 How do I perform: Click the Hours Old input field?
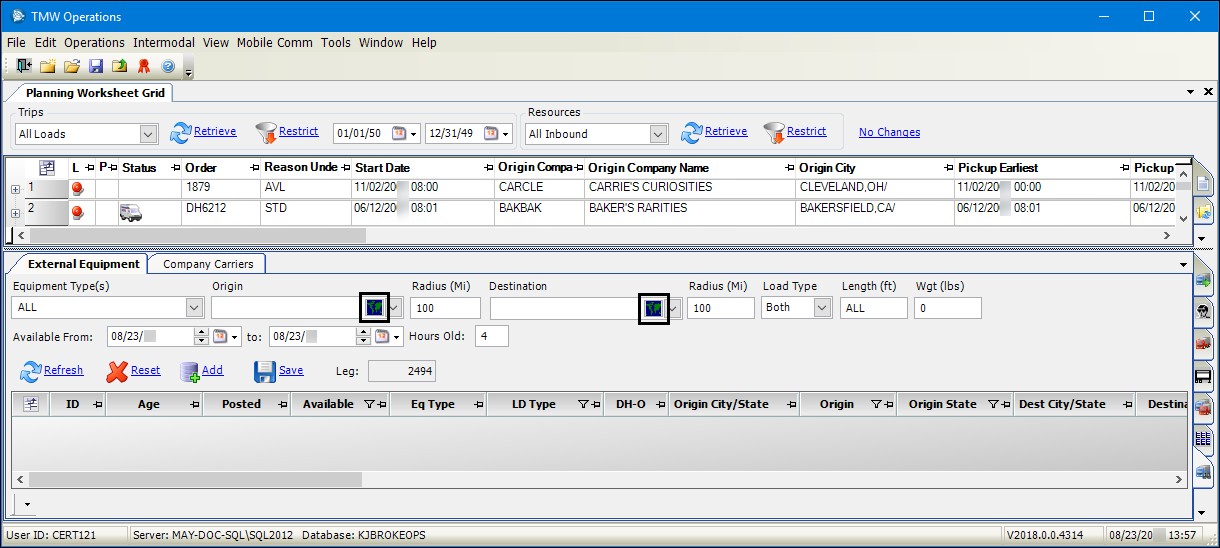pyautogui.click(x=492, y=336)
